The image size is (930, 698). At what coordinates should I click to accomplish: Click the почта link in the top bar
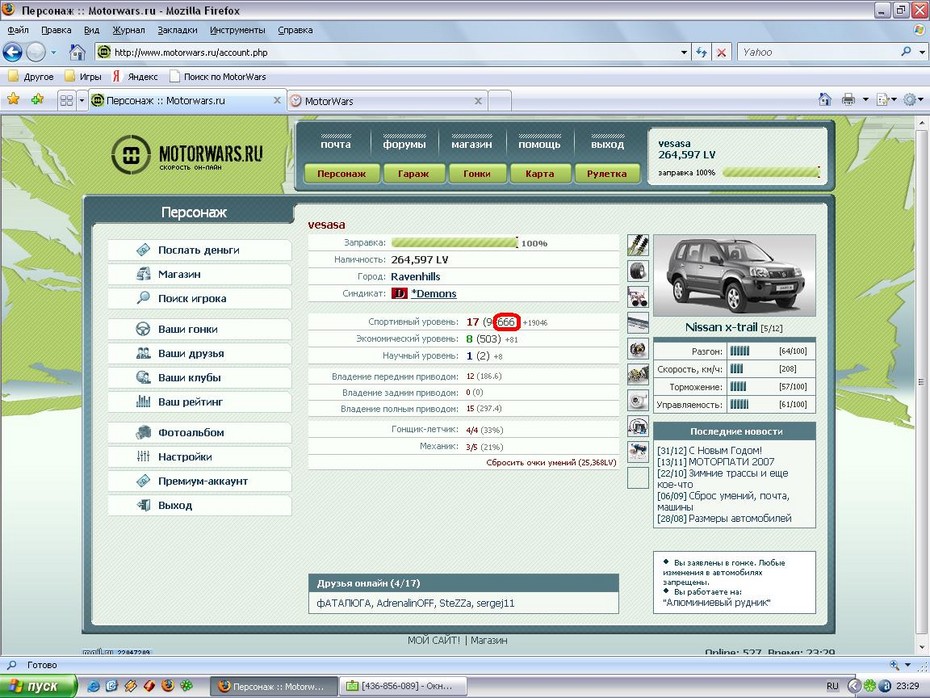point(336,144)
